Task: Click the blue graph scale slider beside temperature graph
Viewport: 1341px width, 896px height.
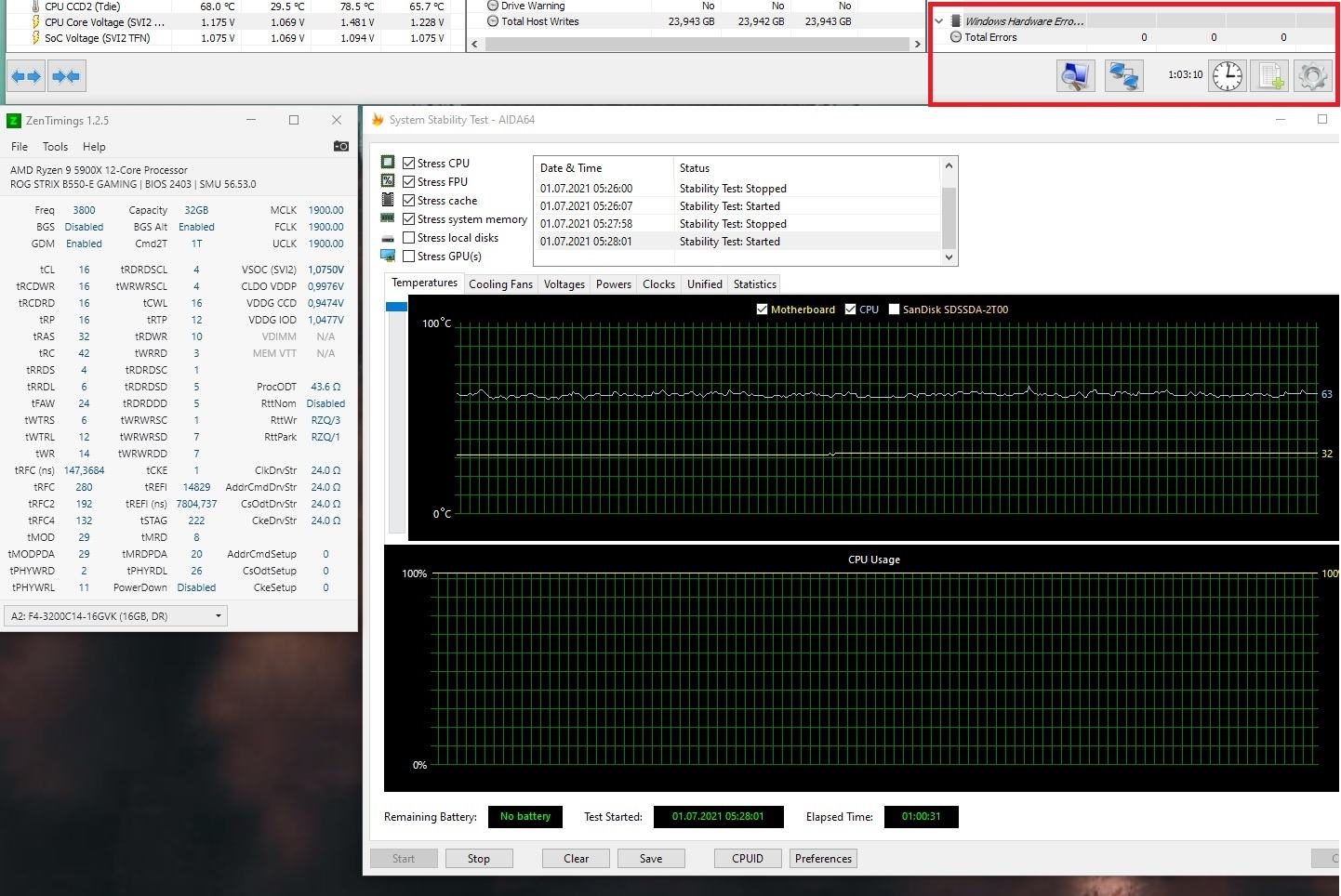Action: pyautogui.click(x=396, y=307)
